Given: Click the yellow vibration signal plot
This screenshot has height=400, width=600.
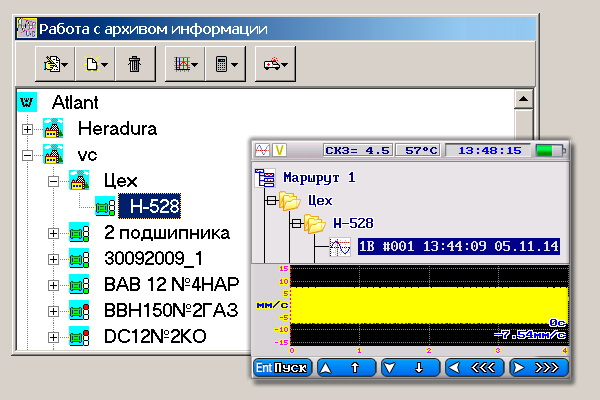Looking at the screenshot, I should pos(429,305).
